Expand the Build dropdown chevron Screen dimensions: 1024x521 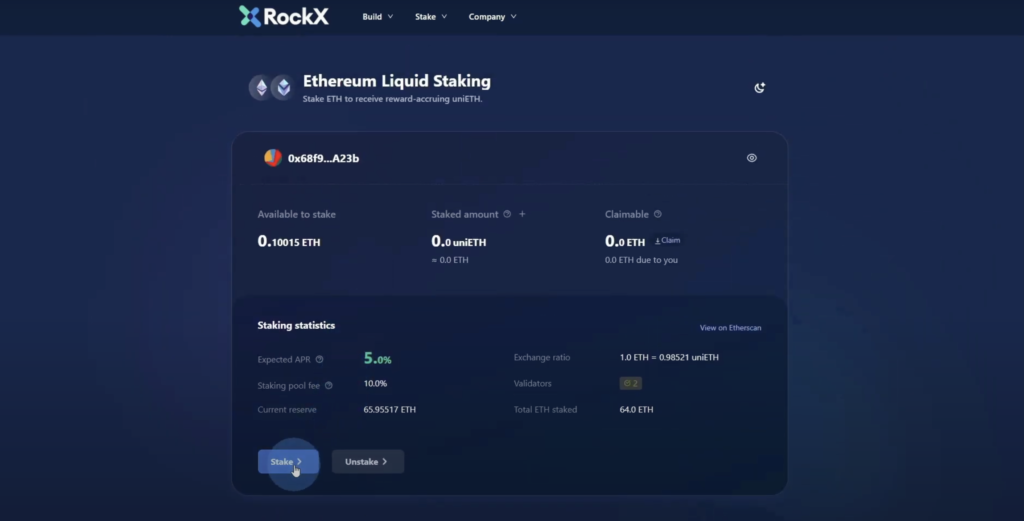point(391,17)
